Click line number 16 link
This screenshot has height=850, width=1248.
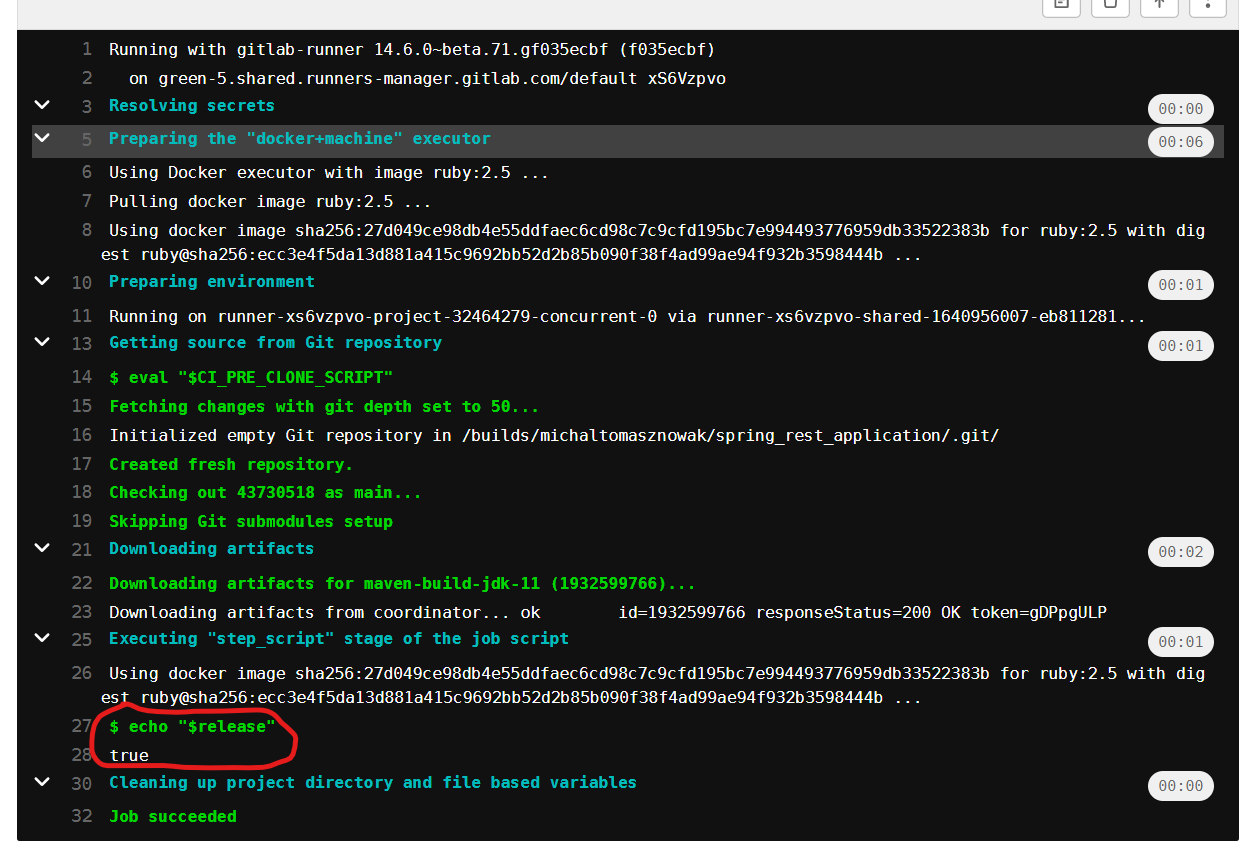click(x=81, y=435)
